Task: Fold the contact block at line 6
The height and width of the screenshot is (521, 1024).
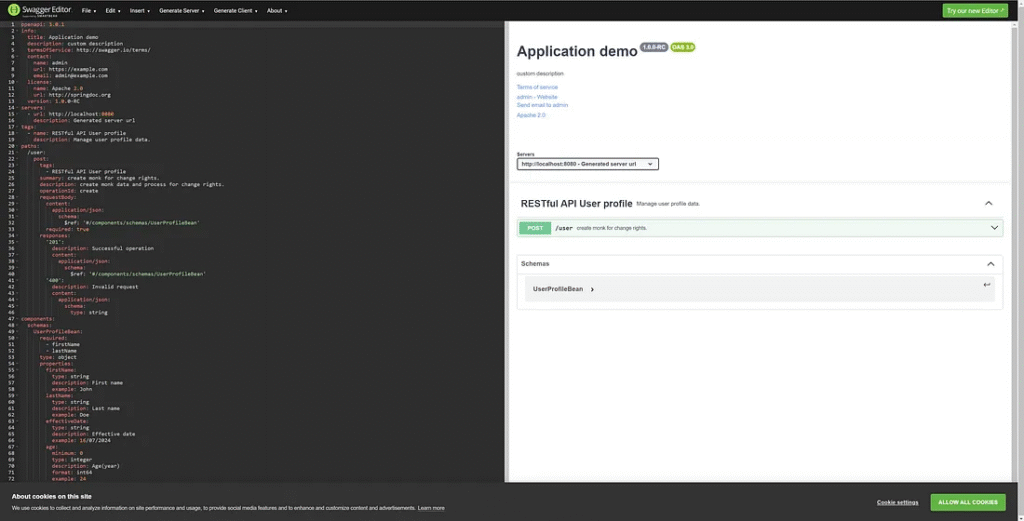Action: (18, 56)
